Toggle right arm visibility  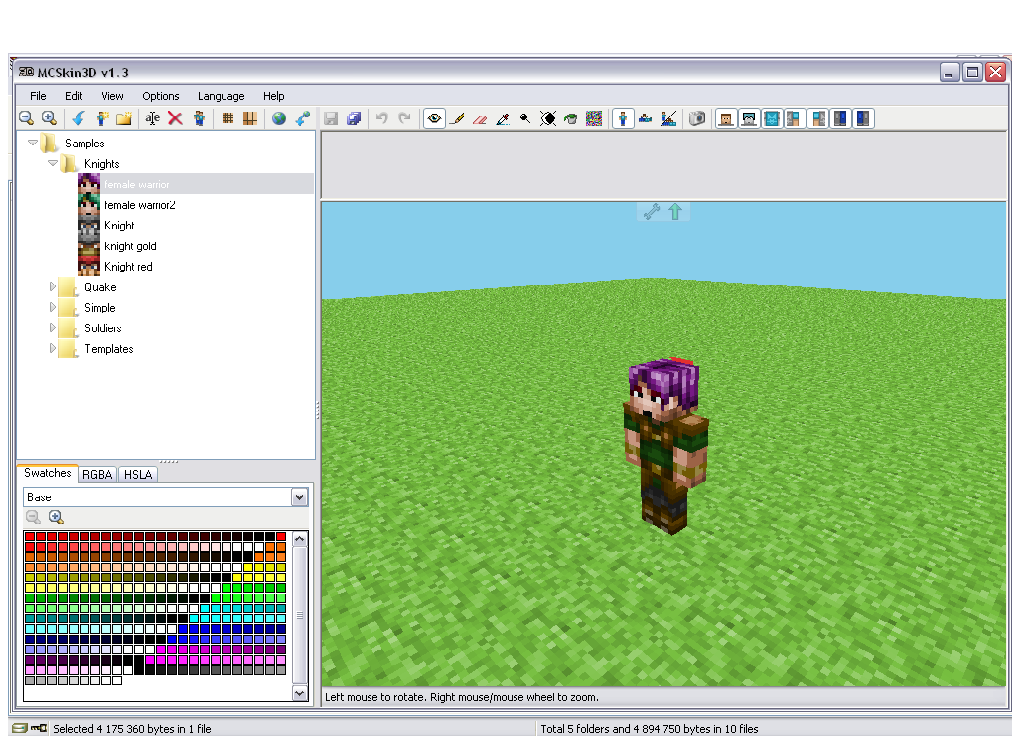tap(818, 118)
